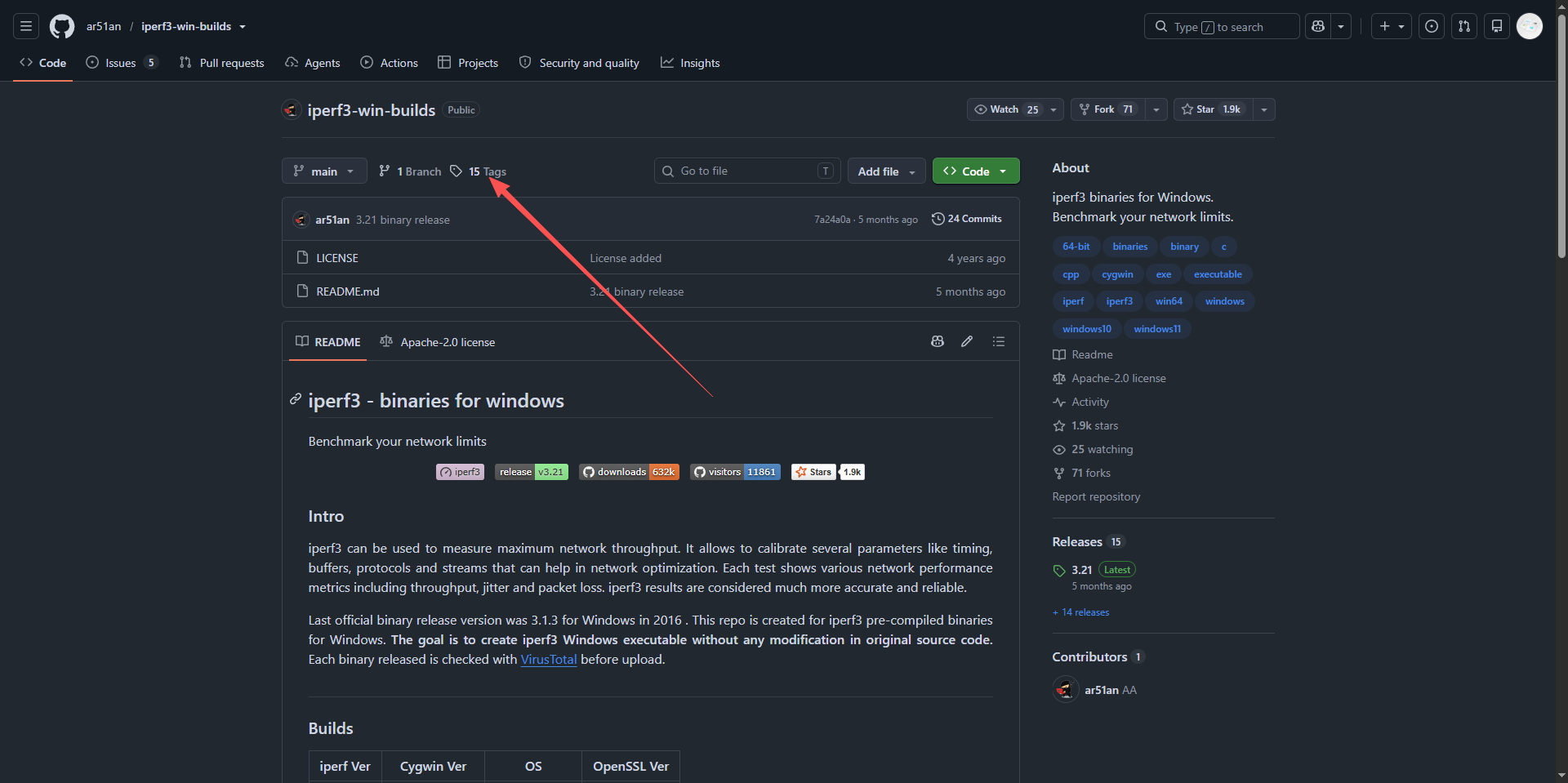The width and height of the screenshot is (1568, 783).
Task: Expand the Add file dropdown
Action: 887,171
